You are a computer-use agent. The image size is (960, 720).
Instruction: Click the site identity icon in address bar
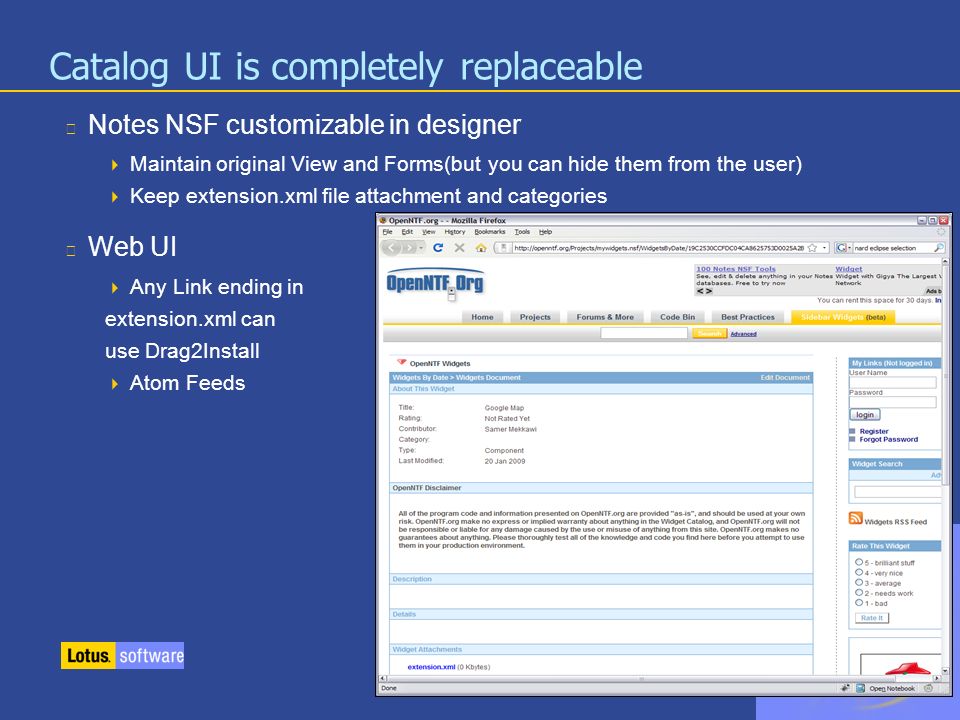coord(503,248)
